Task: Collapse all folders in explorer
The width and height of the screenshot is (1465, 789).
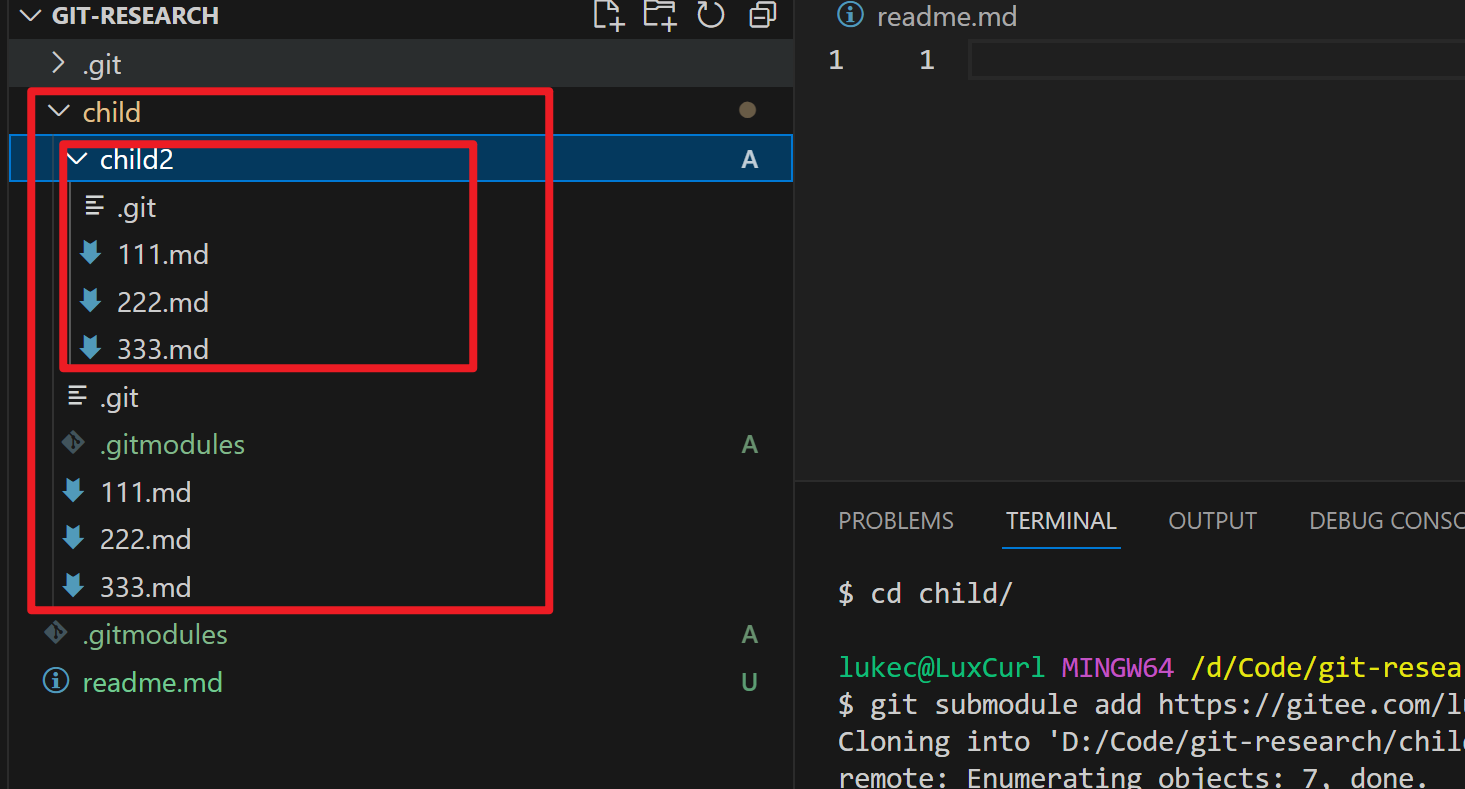Action: pos(763,15)
